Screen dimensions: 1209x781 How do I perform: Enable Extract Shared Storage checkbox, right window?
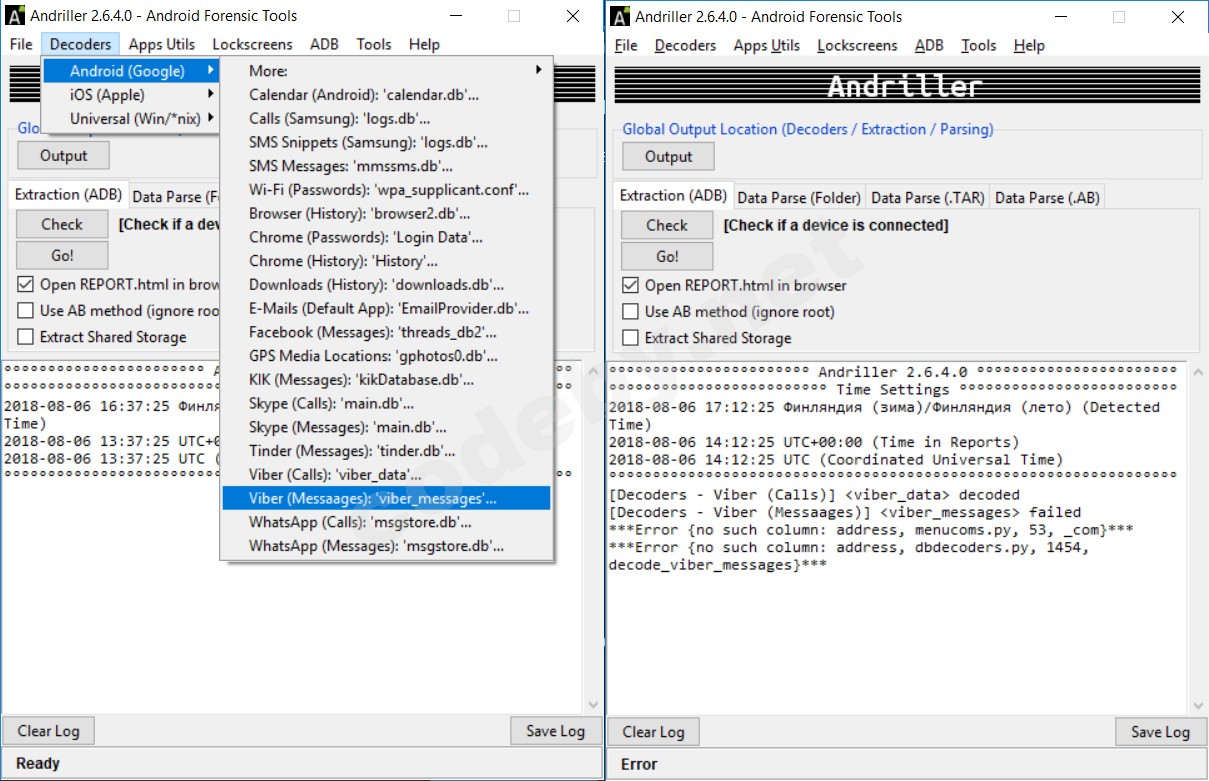pos(630,338)
